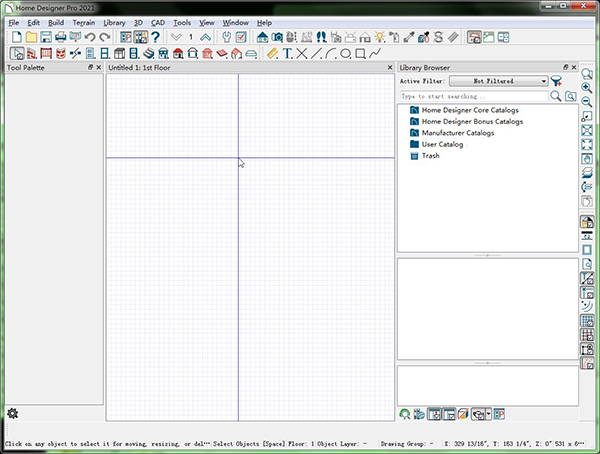600x454 pixels.
Task: Open the CAD menu
Action: [x=158, y=22]
